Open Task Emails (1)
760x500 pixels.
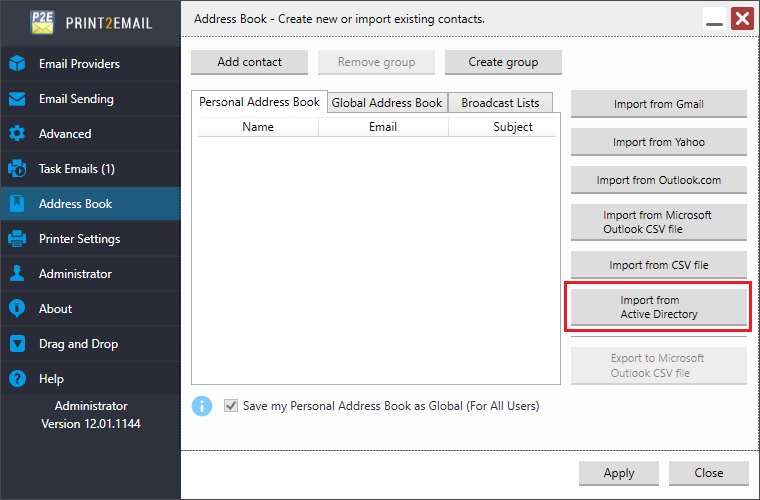pyautogui.click(x=91, y=169)
